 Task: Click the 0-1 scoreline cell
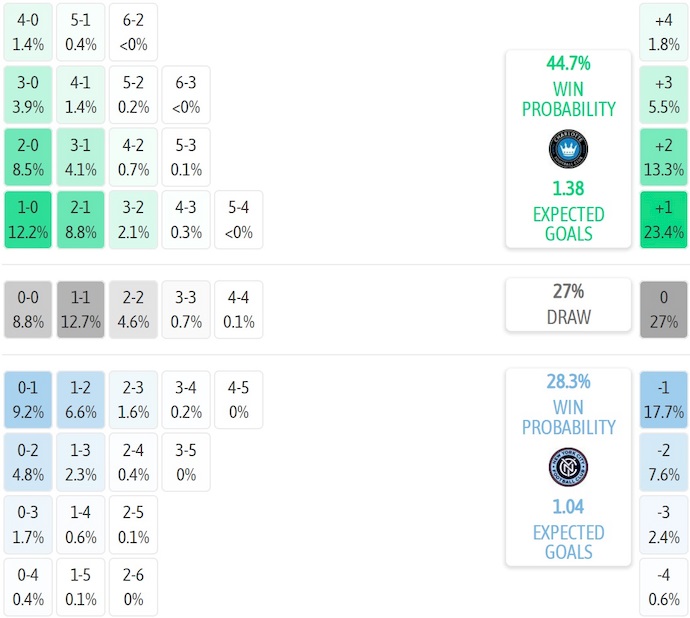click(x=28, y=398)
